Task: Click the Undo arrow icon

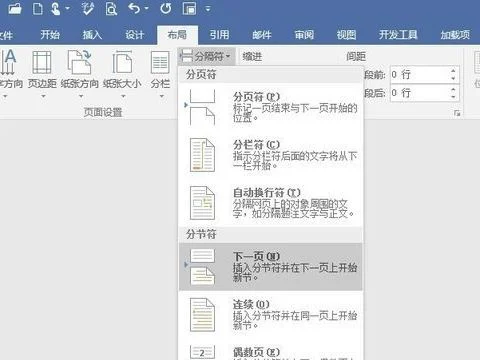Action: click(134, 8)
